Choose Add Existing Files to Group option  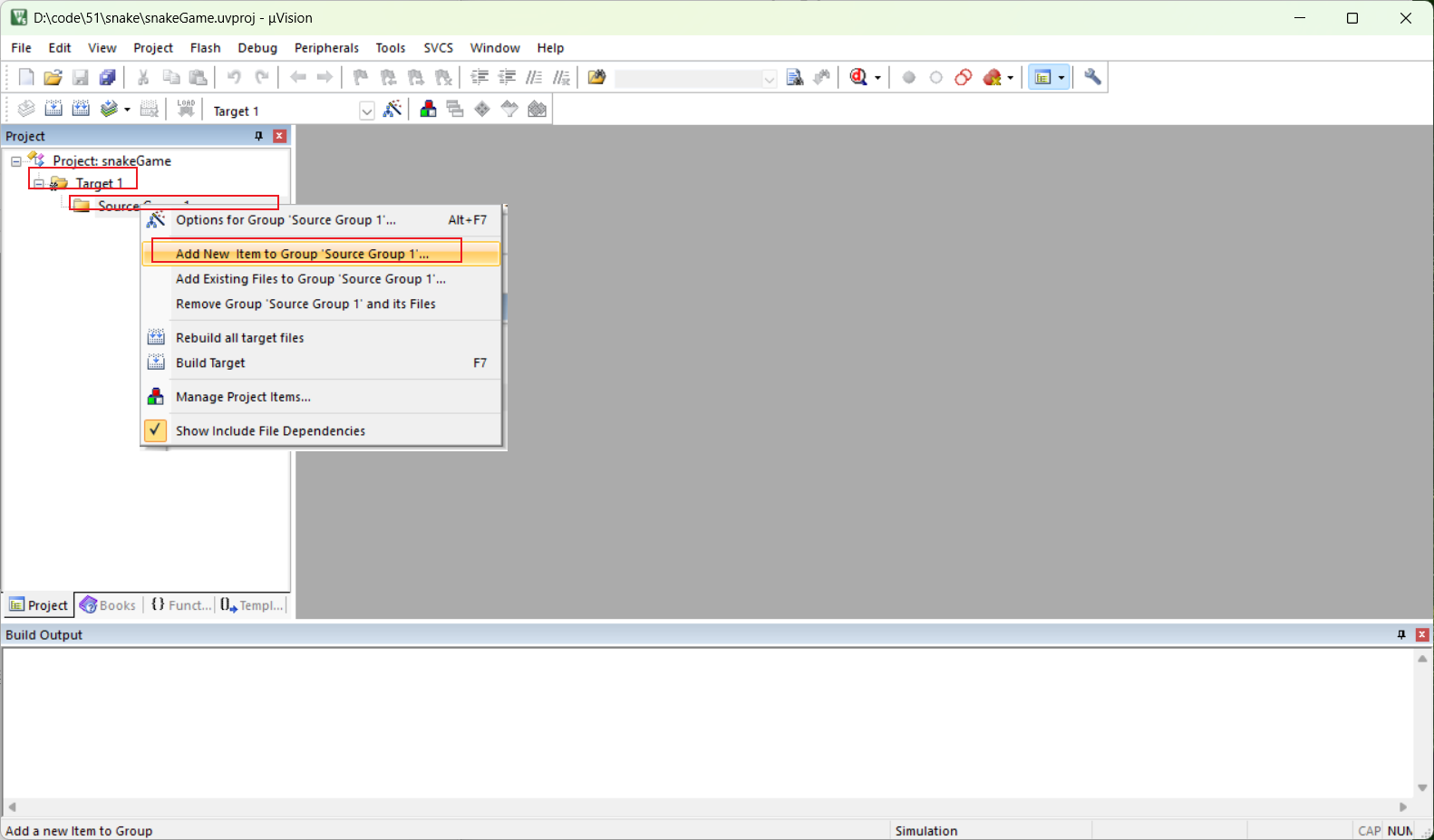point(321,279)
